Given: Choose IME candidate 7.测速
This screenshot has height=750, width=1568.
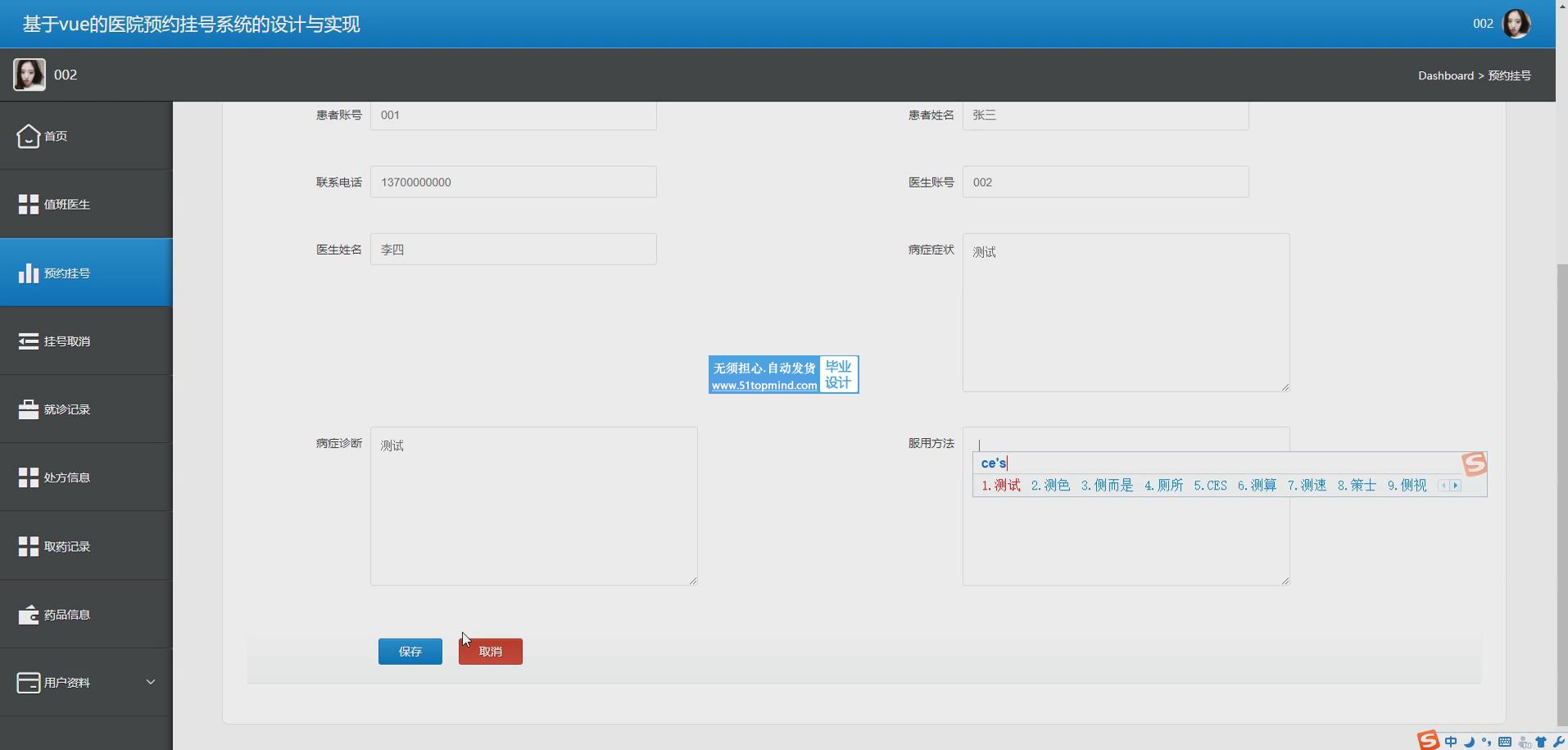Looking at the screenshot, I should (1307, 486).
